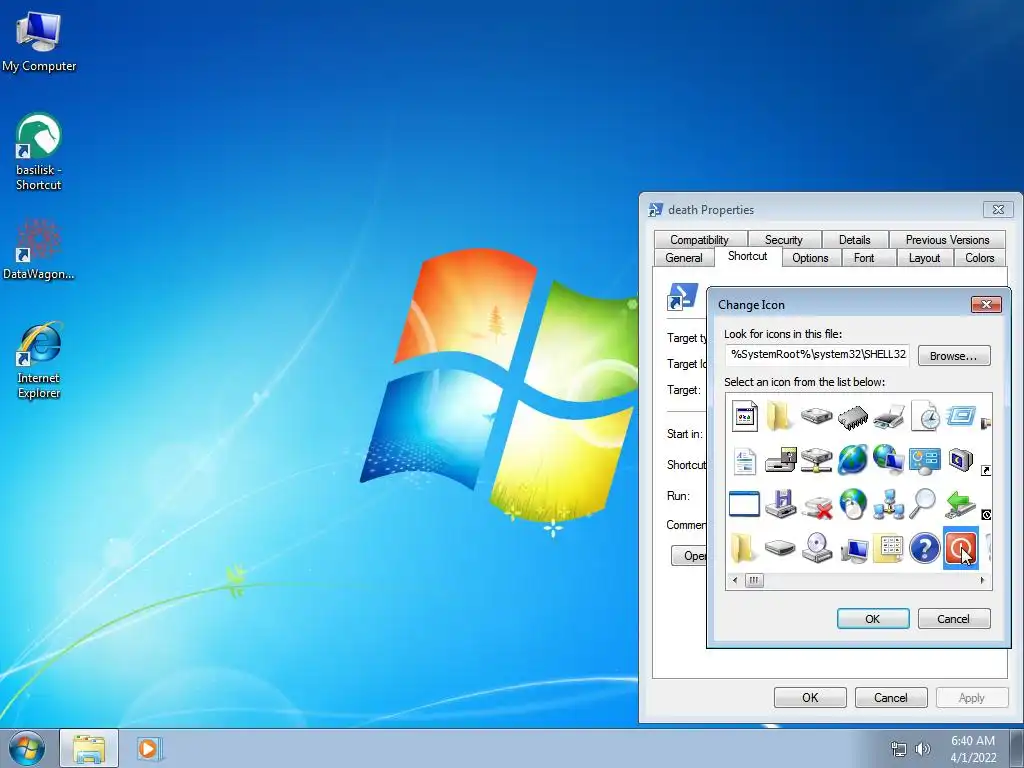1024x768 pixels.
Task: Open Windows Explorer from the taskbar
Action: tap(89, 748)
